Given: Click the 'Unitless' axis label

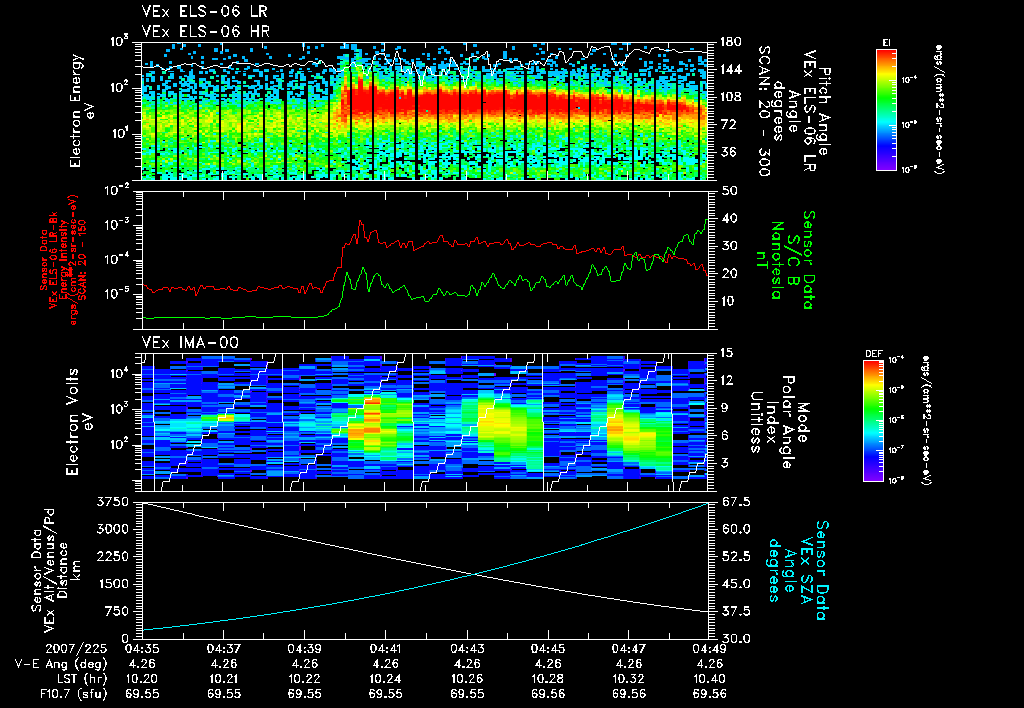Looking at the screenshot, I should pyautogui.click(x=756, y=422).
